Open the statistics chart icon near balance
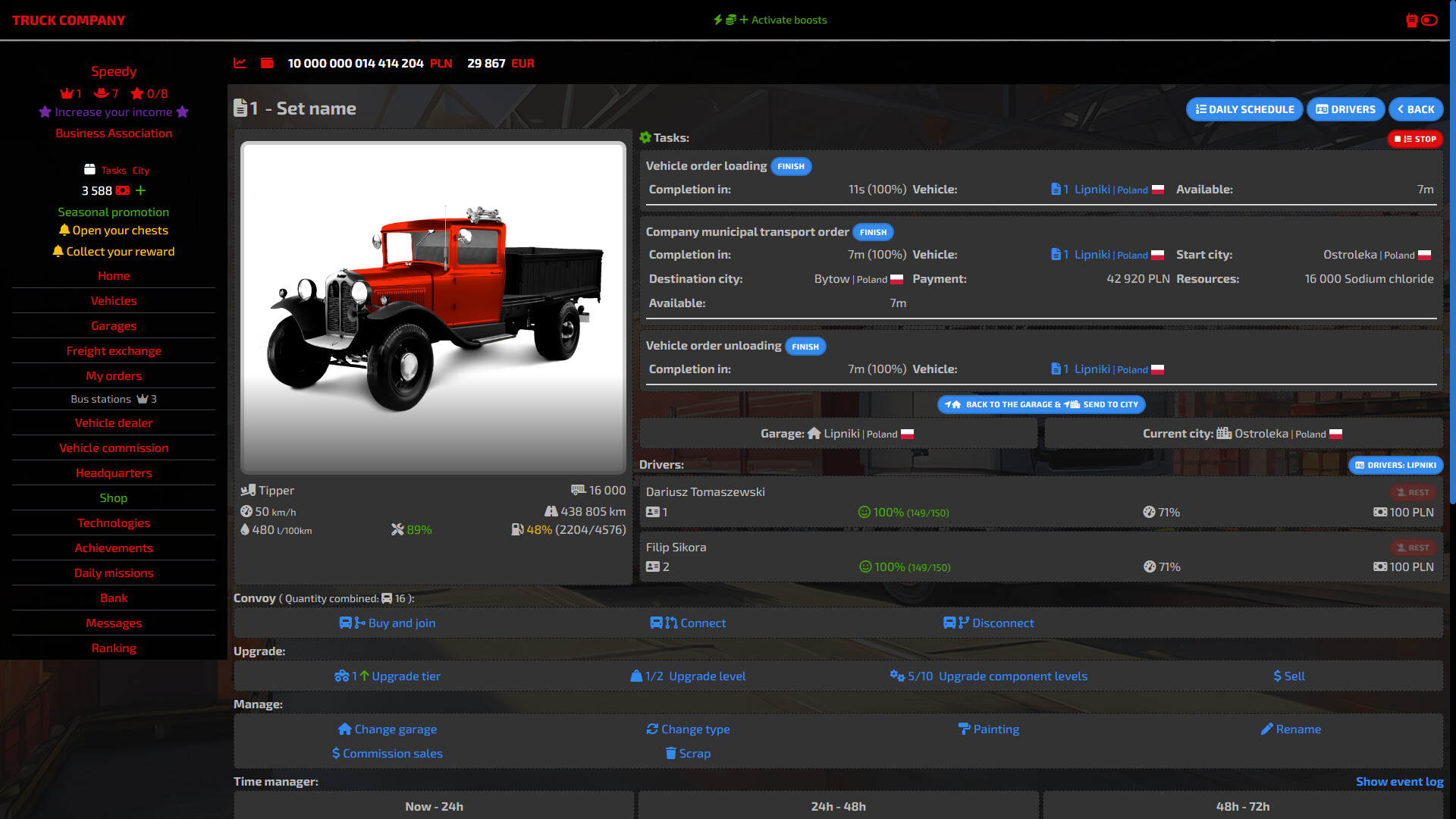 tap(240, 64)
